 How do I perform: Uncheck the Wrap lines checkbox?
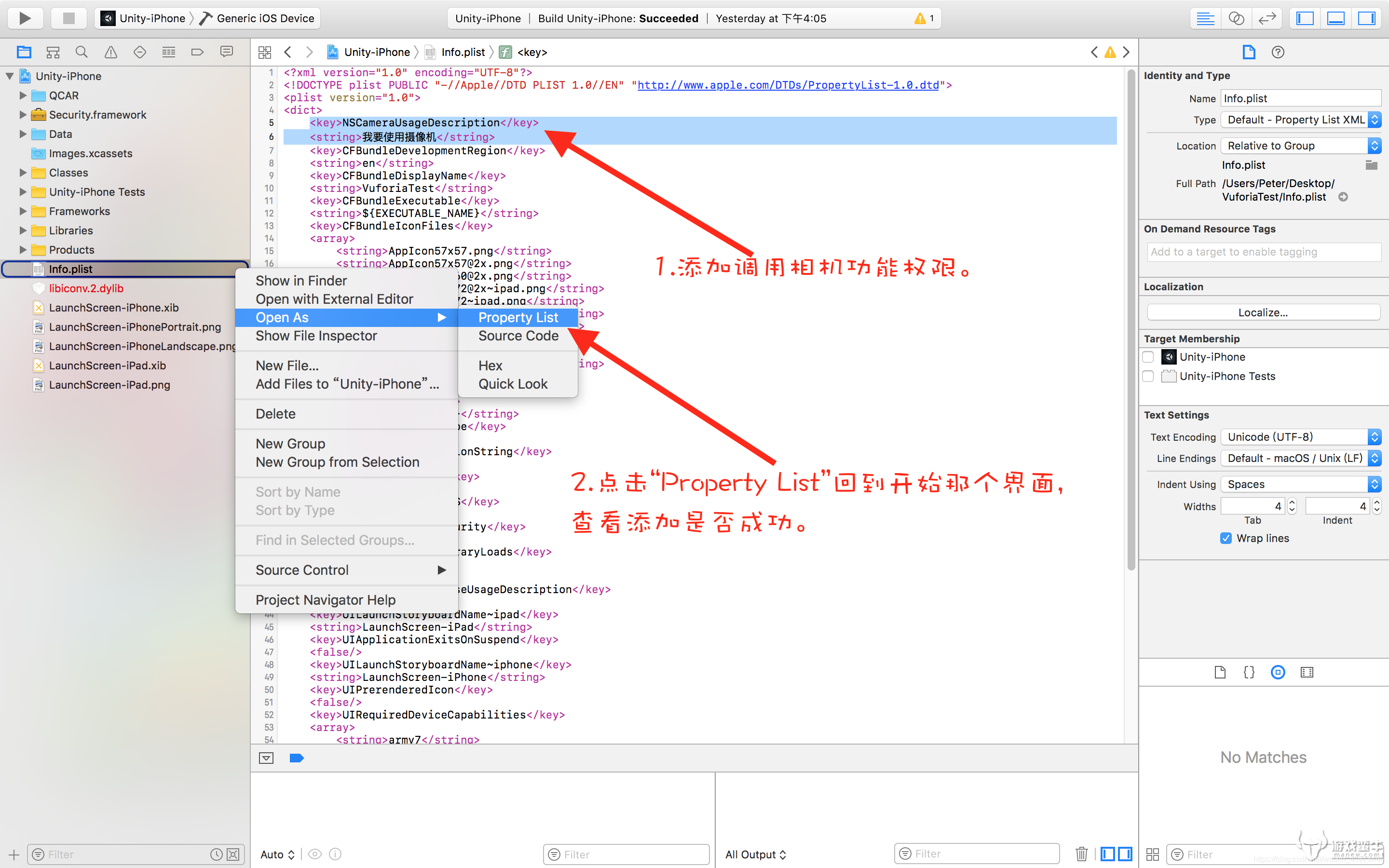coord(1226,538)
